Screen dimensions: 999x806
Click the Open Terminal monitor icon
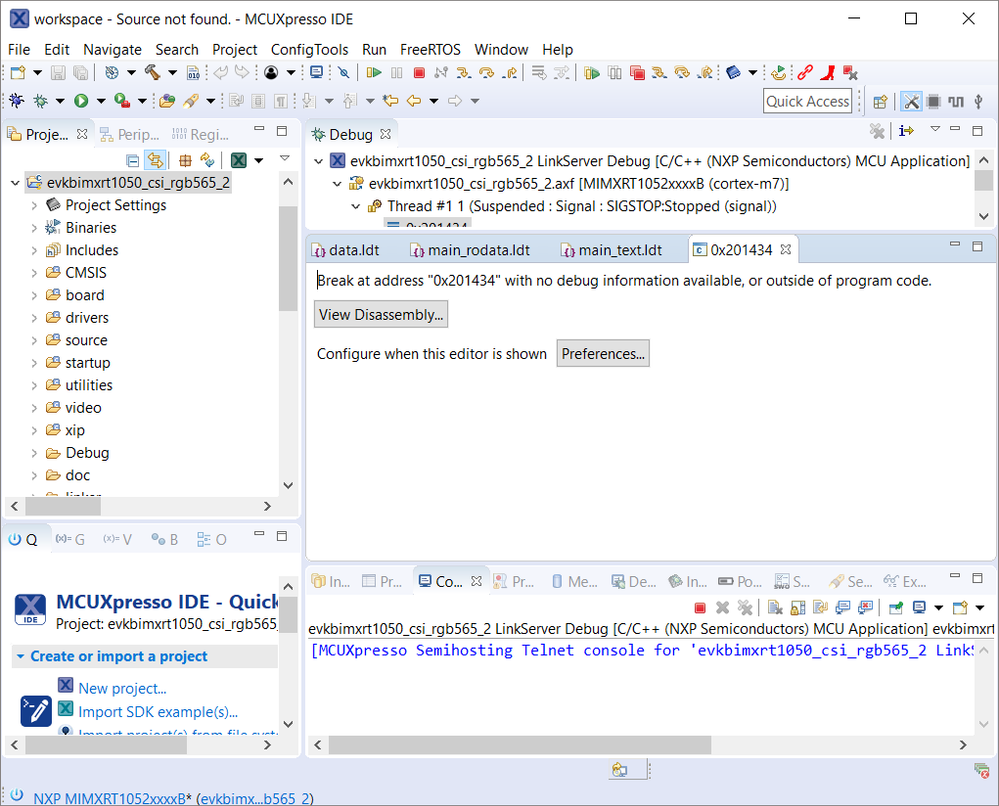point(317,73)
